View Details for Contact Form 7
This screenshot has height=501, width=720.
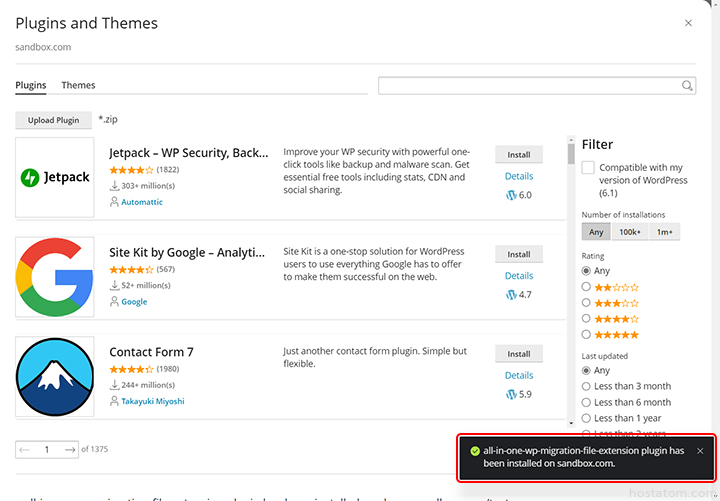(519, 376)
